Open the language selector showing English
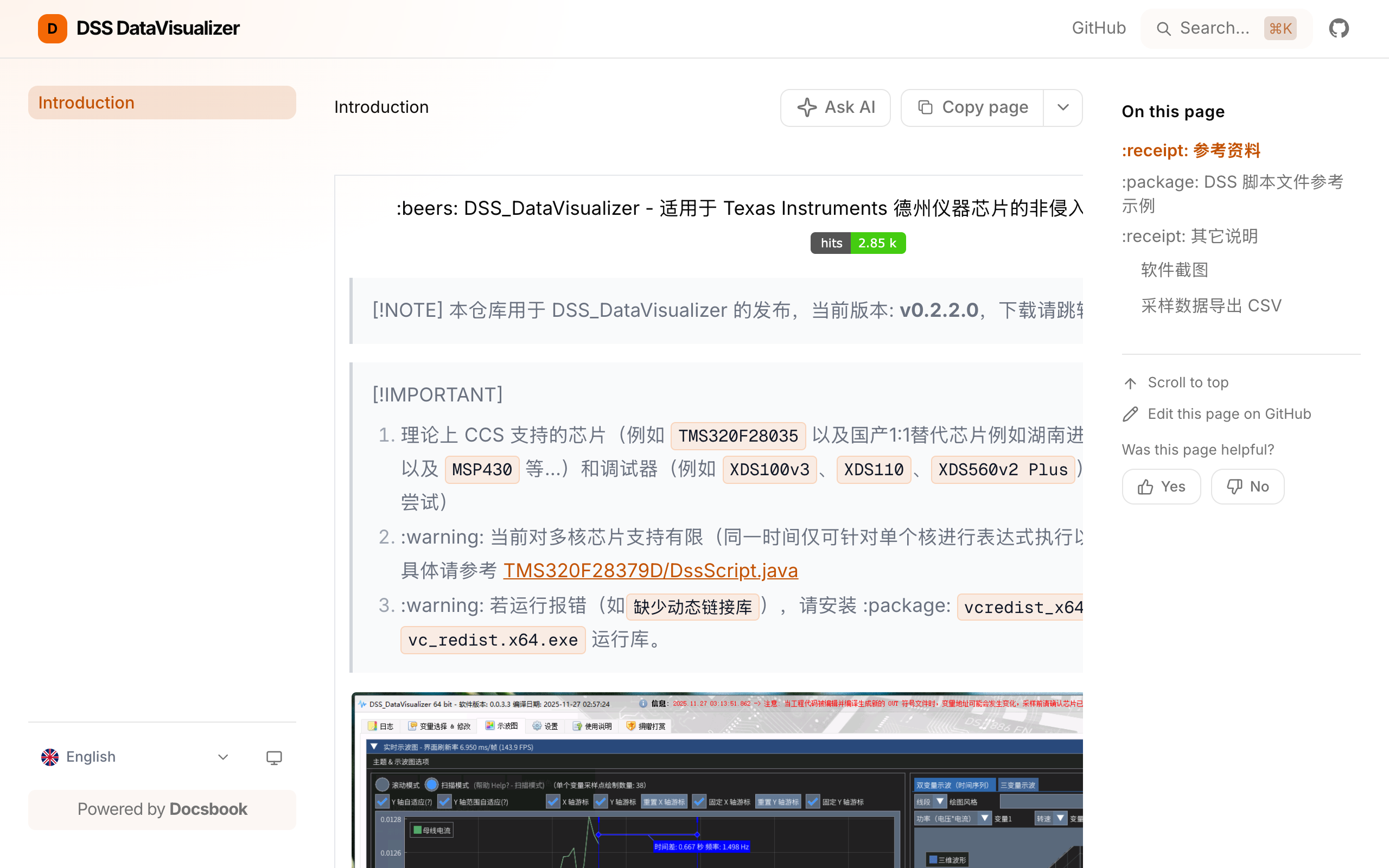The width and height of the screenshot is (1389, 868). tap(136, 757)
